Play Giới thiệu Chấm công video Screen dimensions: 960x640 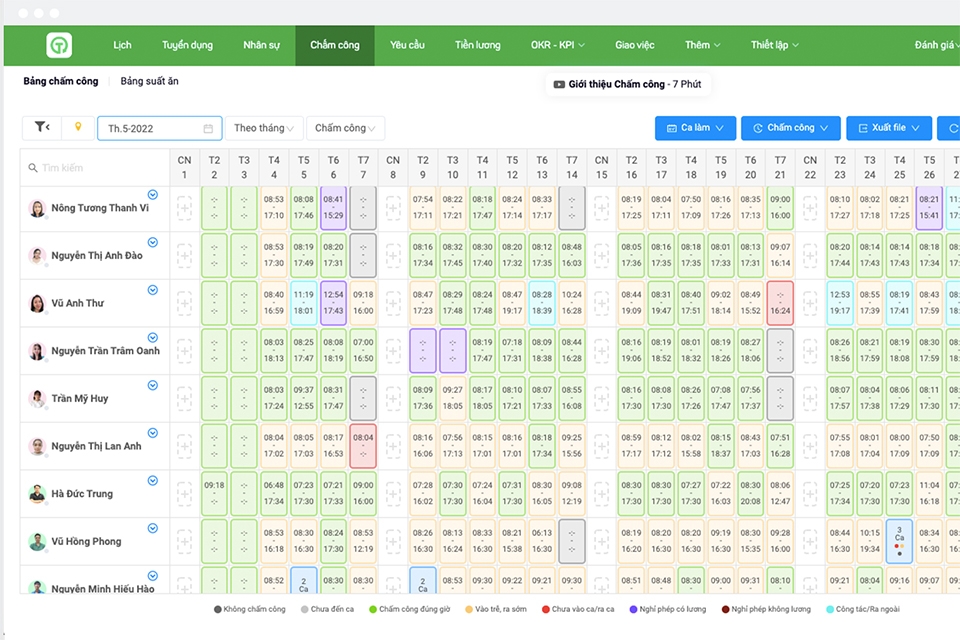pyautogui.click(x=628, y=85)
